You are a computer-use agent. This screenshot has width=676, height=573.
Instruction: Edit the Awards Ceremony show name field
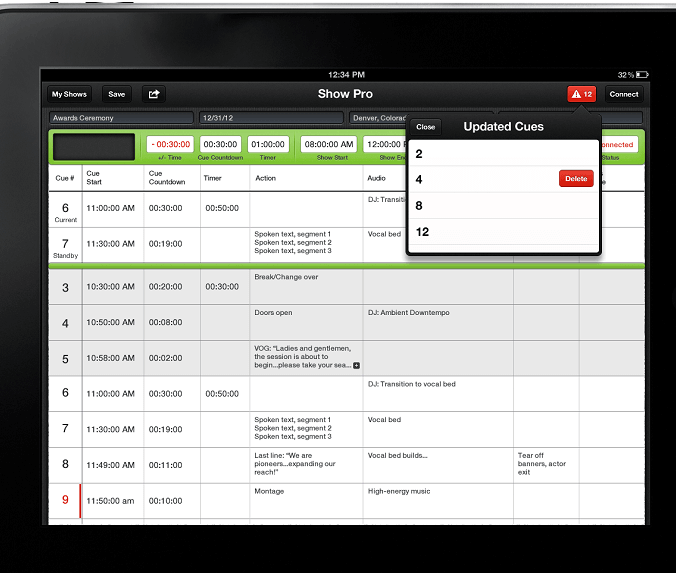(x=121, y=118)
